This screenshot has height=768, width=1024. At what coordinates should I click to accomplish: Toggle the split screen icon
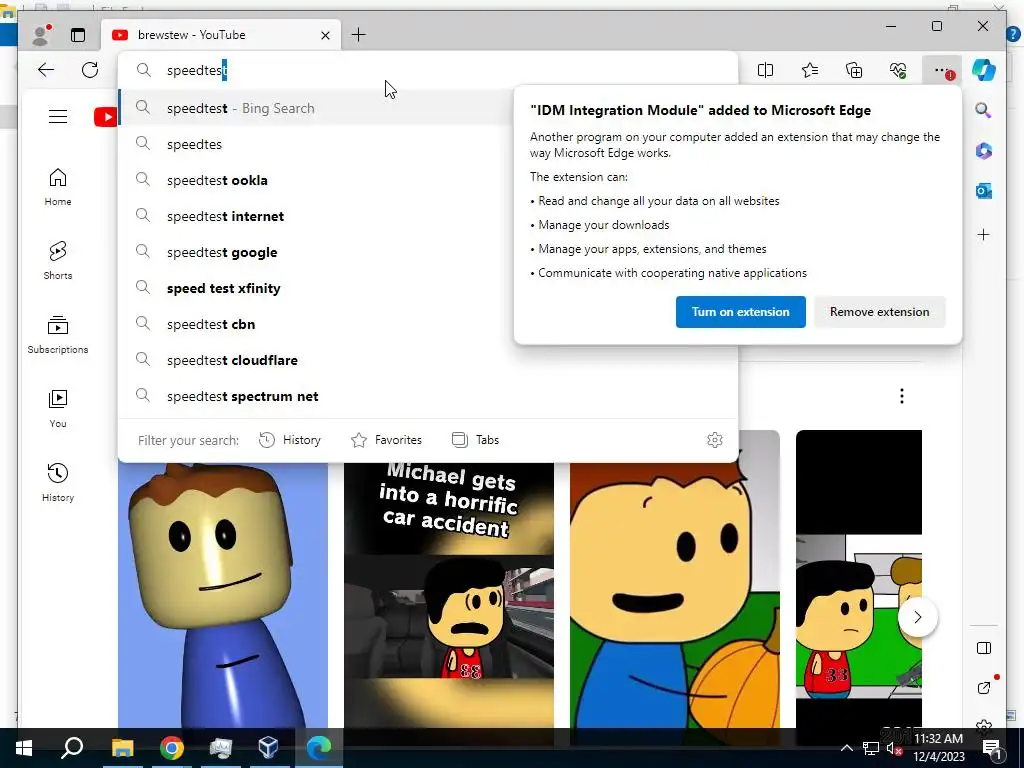[x=765, y=70]
